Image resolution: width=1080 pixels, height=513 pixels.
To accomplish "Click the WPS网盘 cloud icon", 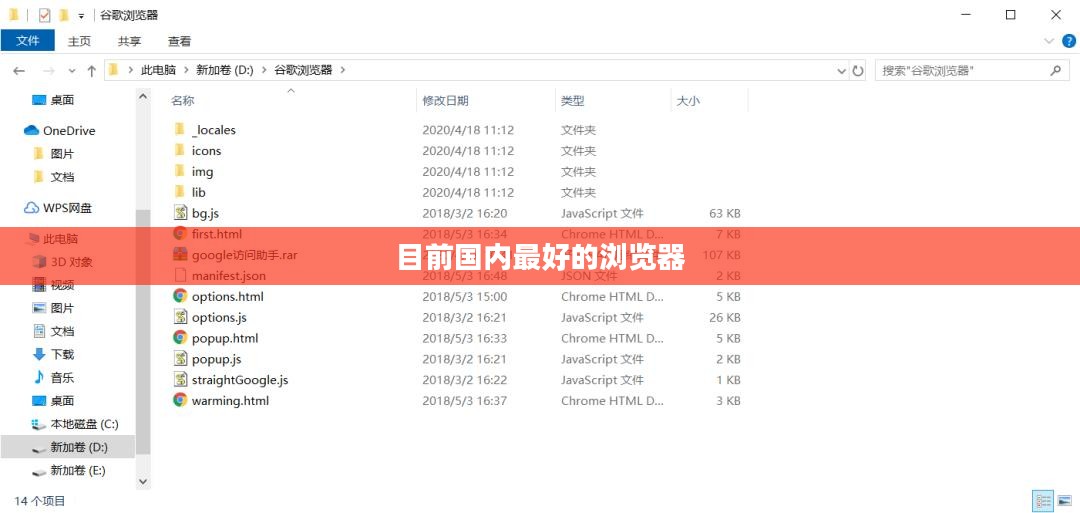I will click(x=31, y=207).
